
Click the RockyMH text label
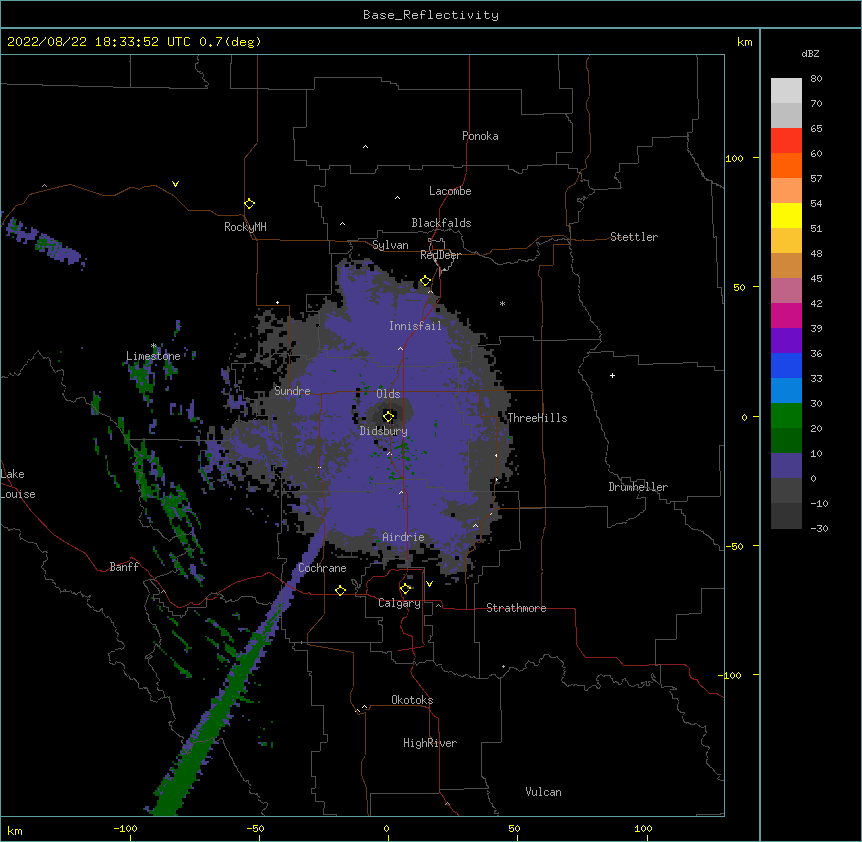(245, 227)
